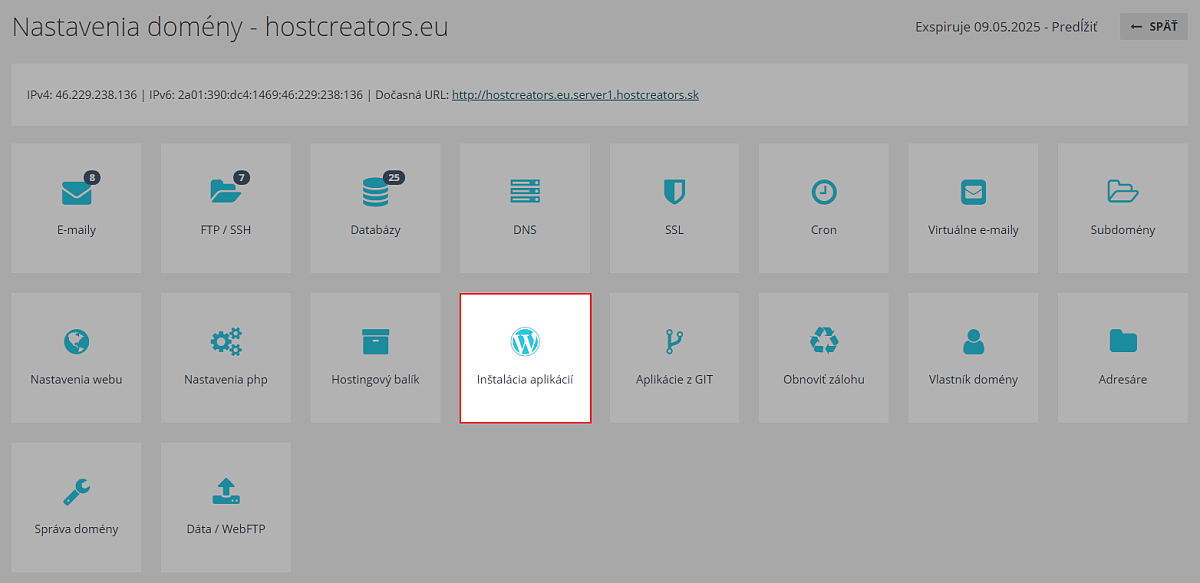Open the Cron clock tile
Image resolution: width=1200 pixels, height=583 pixels.
824,208
